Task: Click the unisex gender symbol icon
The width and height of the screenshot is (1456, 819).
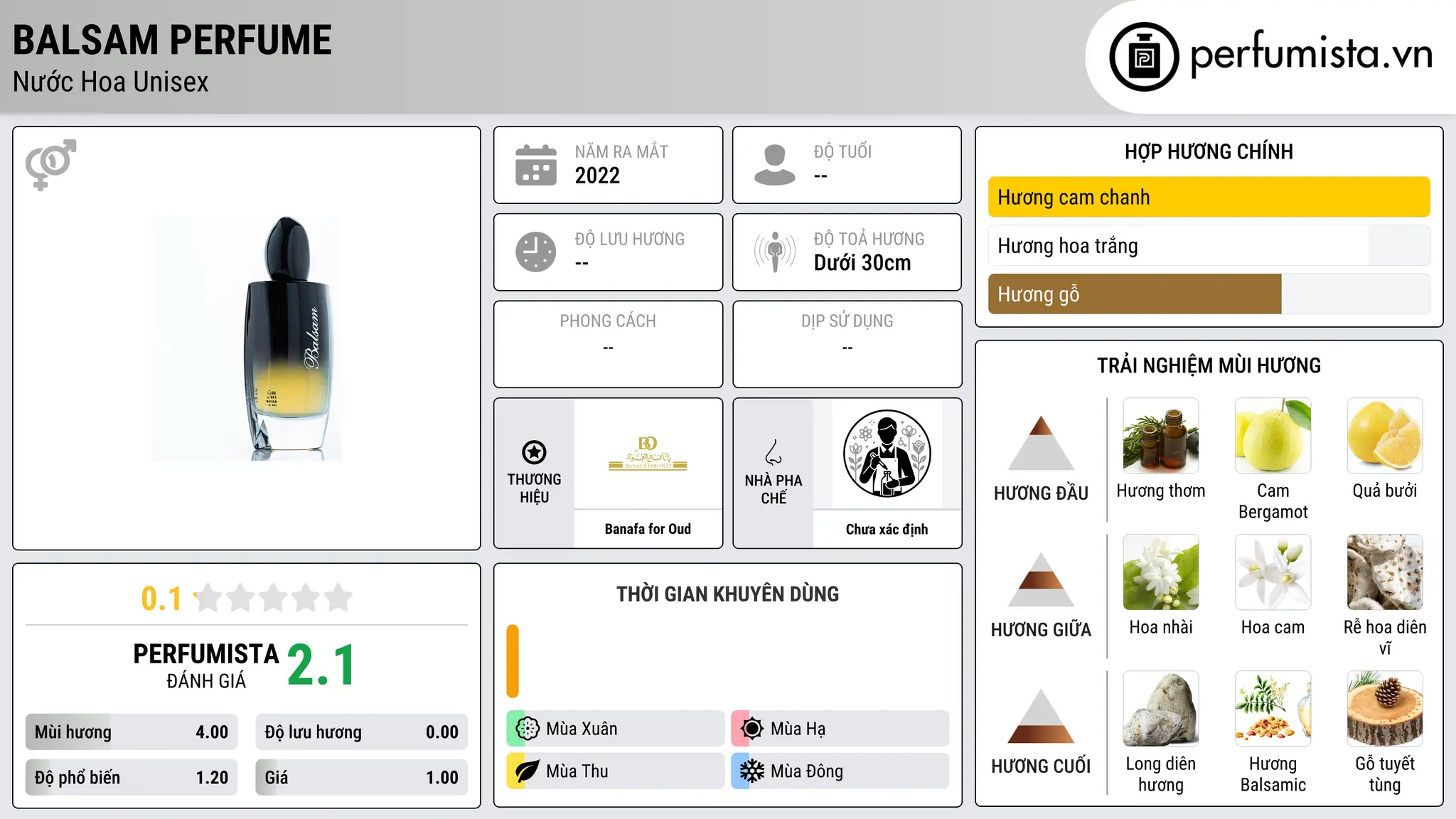Action: click(x=50, y=165)
